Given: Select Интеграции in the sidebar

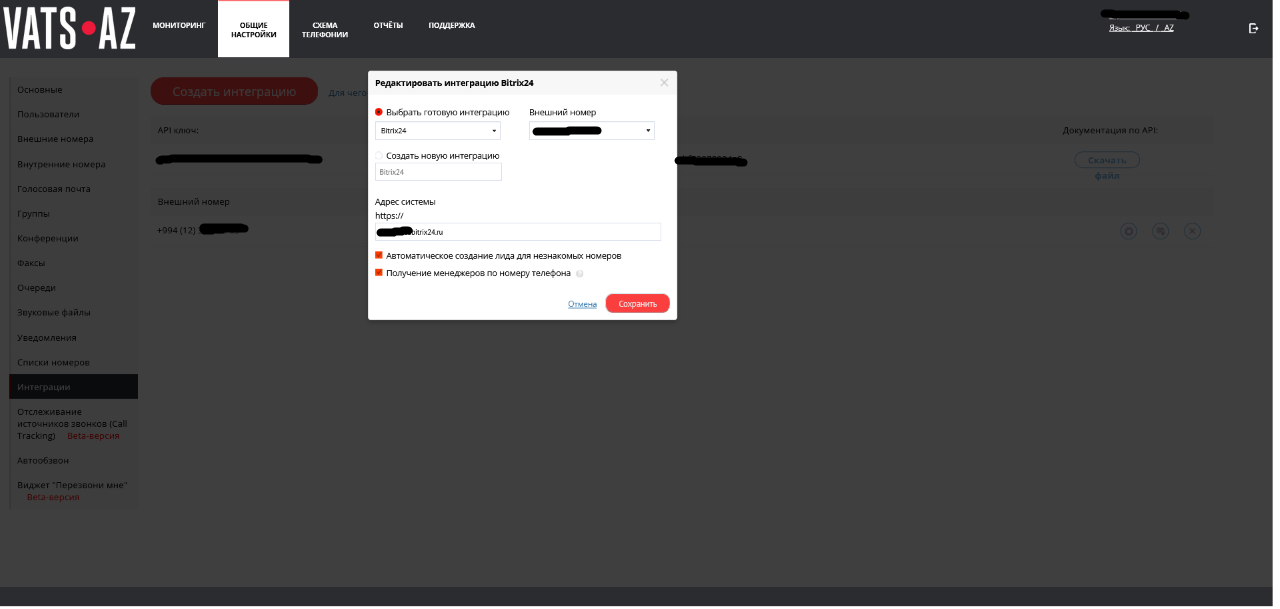Looking at the screenshot, I should pos(74,387).
